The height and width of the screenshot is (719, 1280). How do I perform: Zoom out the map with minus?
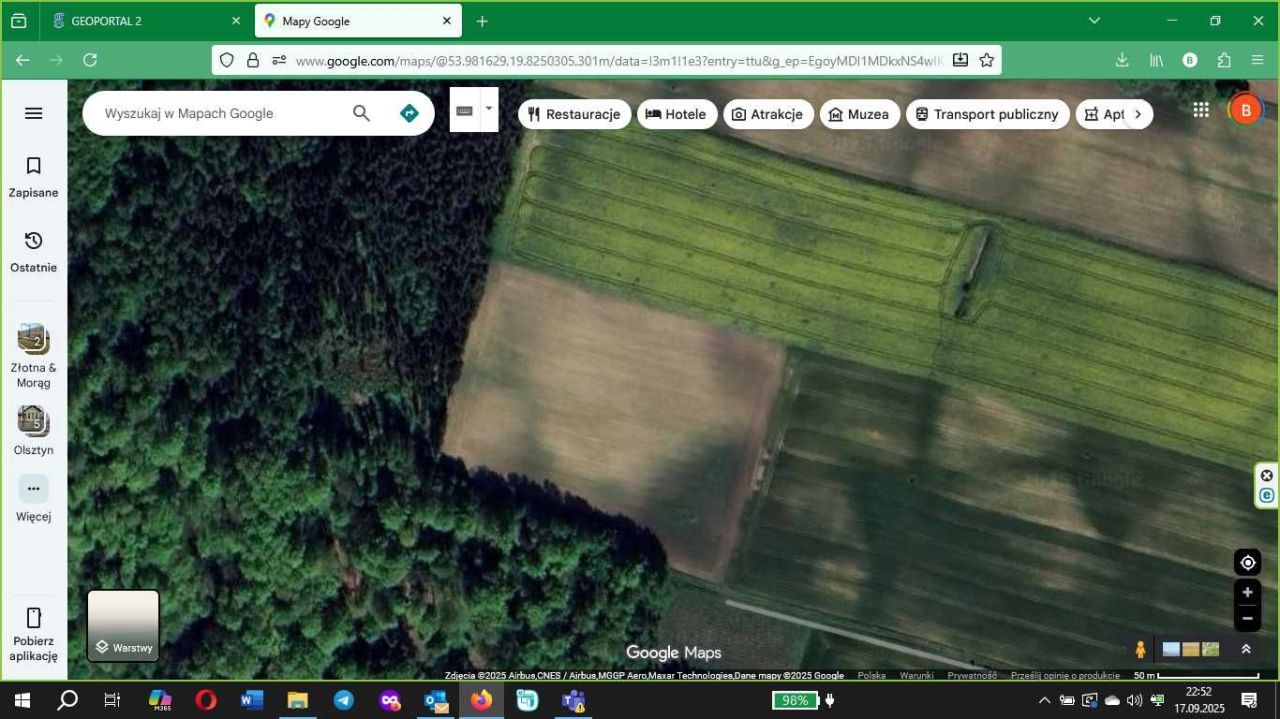point(1247,619)
